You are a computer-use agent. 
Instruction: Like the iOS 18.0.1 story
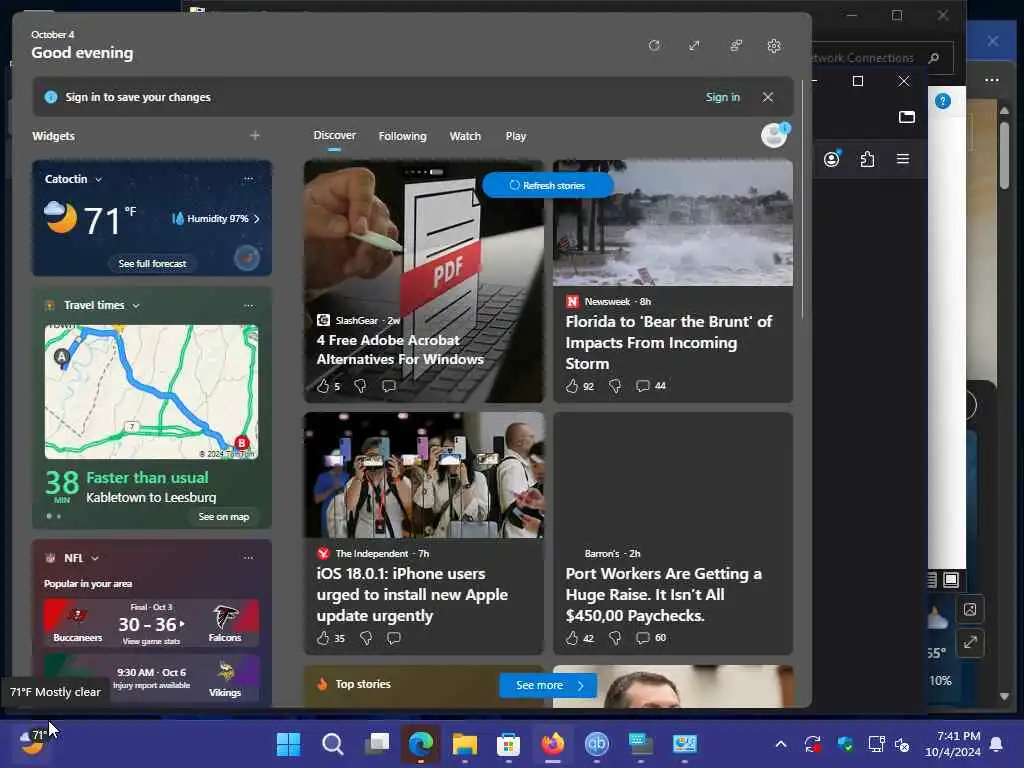pyautogui.click(x=323, y=638)
